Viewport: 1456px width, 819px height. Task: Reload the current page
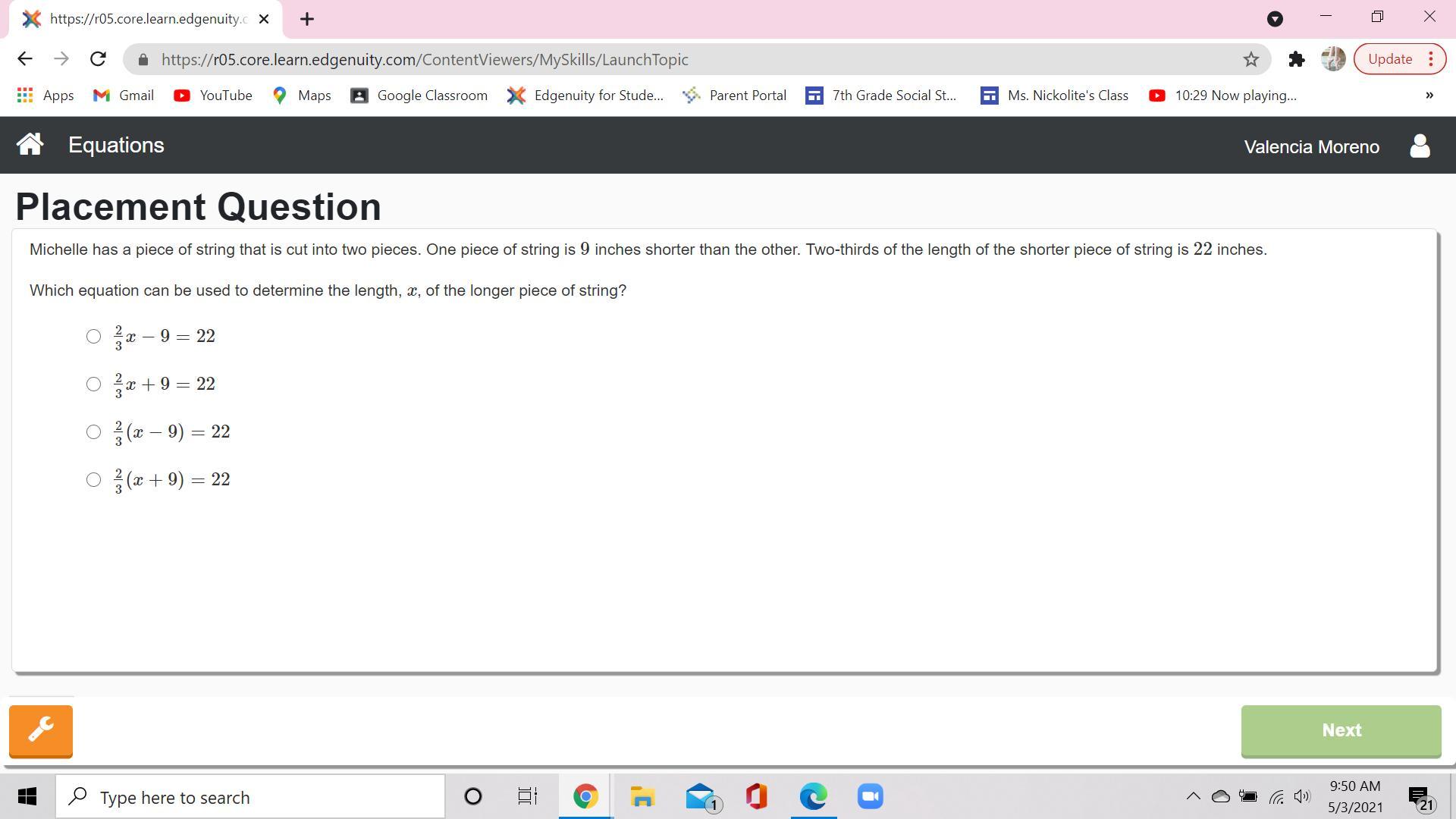pyautogui.click(x=98, y=59)
